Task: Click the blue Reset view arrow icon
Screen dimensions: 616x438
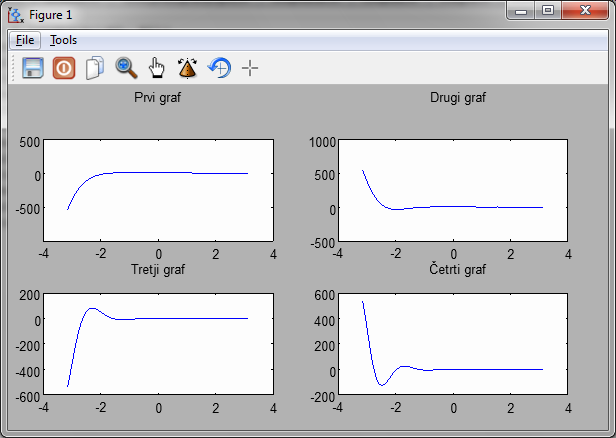Action: (x=219, y=68)
